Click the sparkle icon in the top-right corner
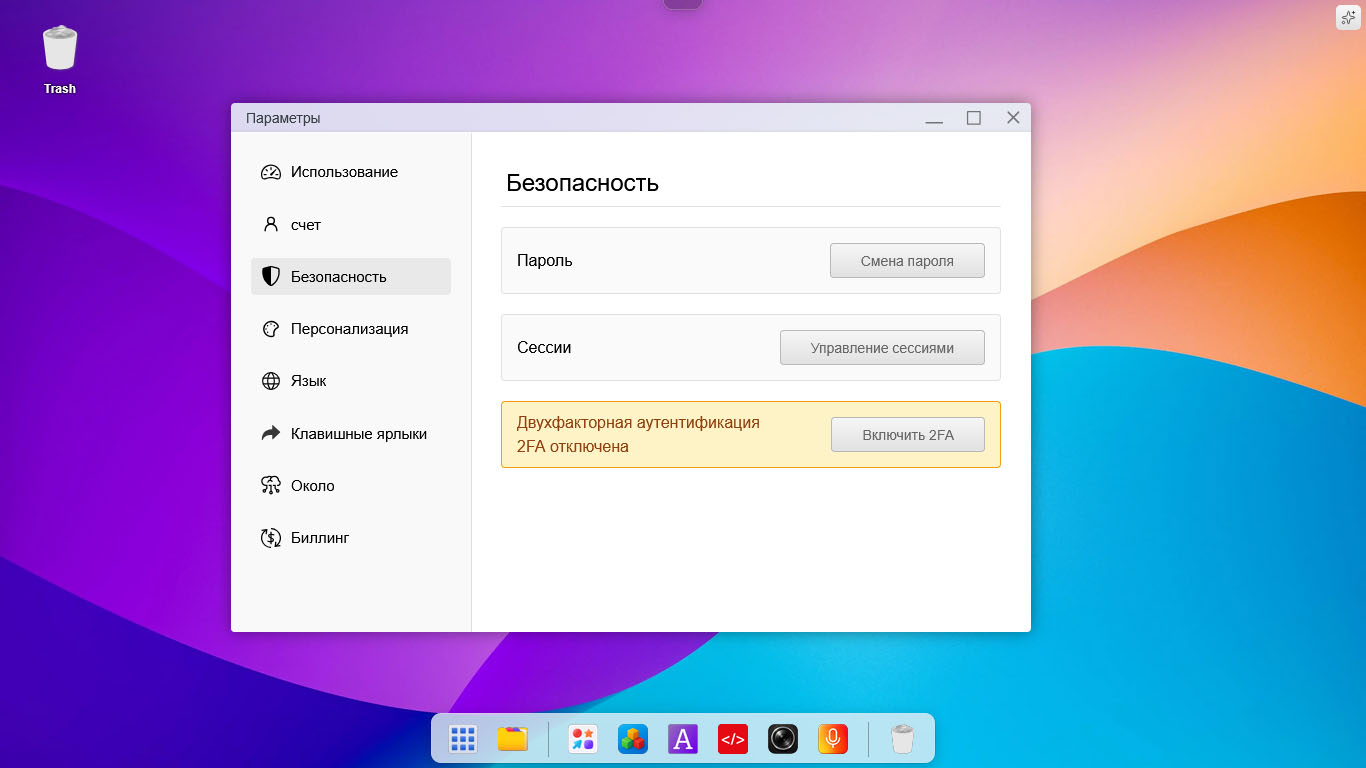1366x768 pixels. pos(1348,17)
